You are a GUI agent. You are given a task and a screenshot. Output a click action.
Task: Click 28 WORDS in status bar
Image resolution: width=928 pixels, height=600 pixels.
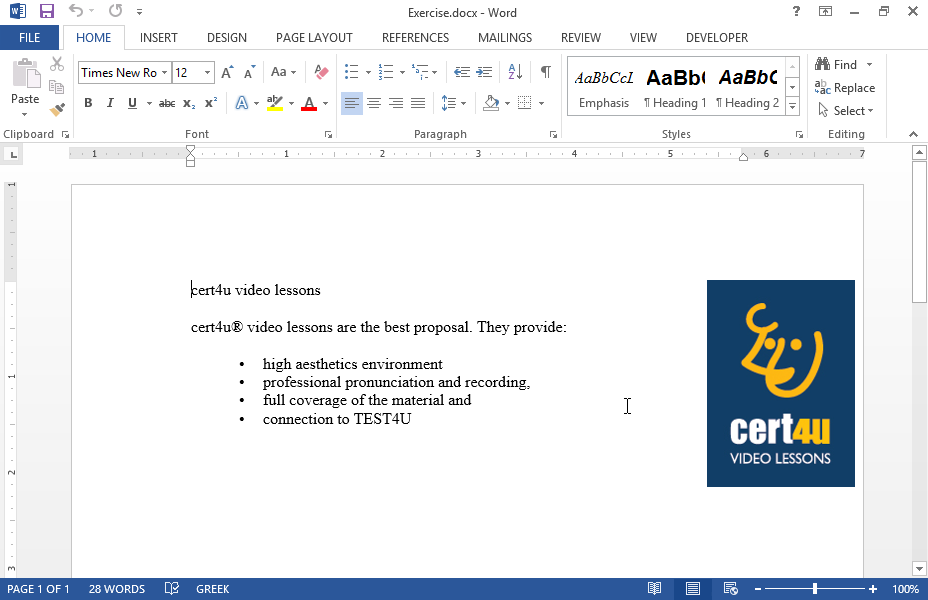point(117,589)
